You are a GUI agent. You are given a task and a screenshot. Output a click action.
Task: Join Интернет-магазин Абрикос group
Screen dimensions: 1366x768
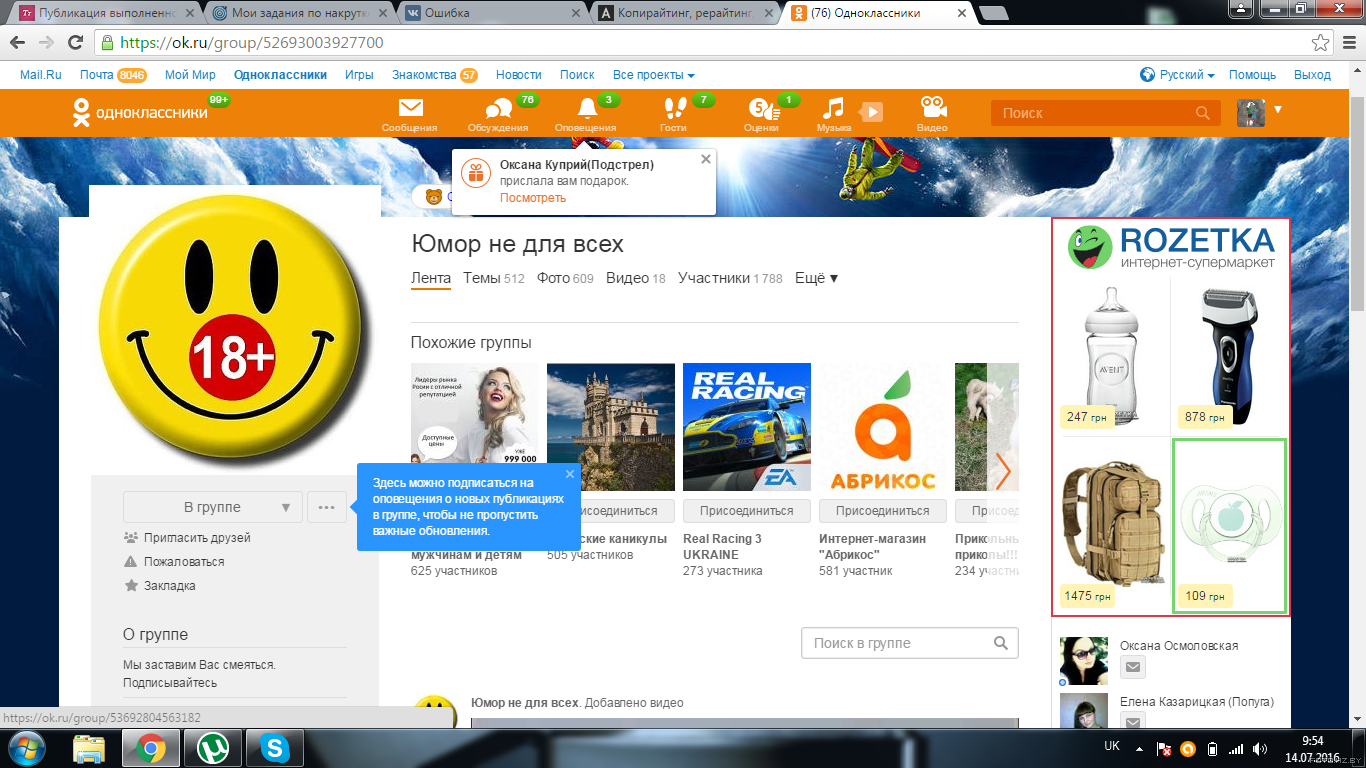coord(883,510)
